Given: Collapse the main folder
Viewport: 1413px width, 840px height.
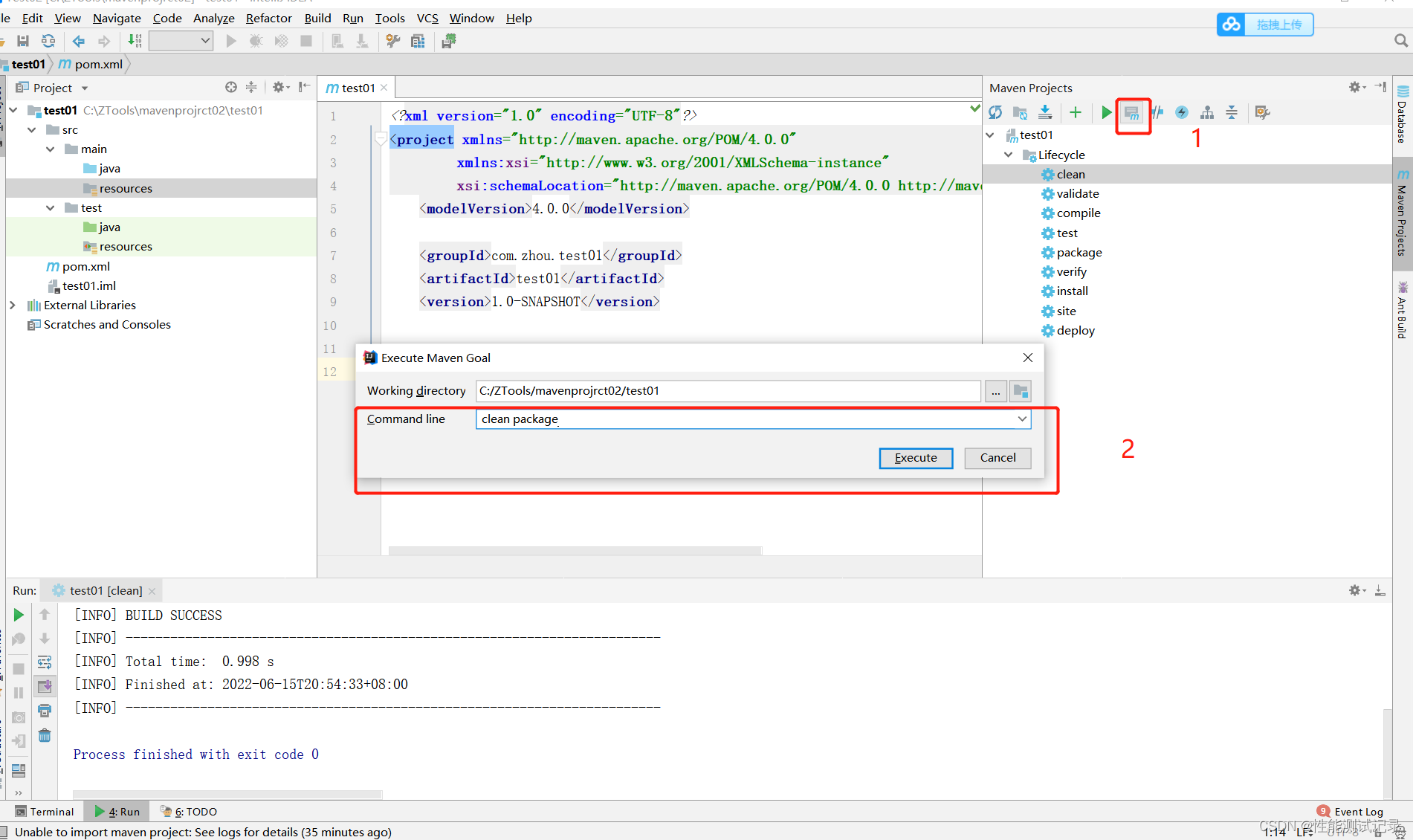Looking at the screenshot, I should 50,149.
